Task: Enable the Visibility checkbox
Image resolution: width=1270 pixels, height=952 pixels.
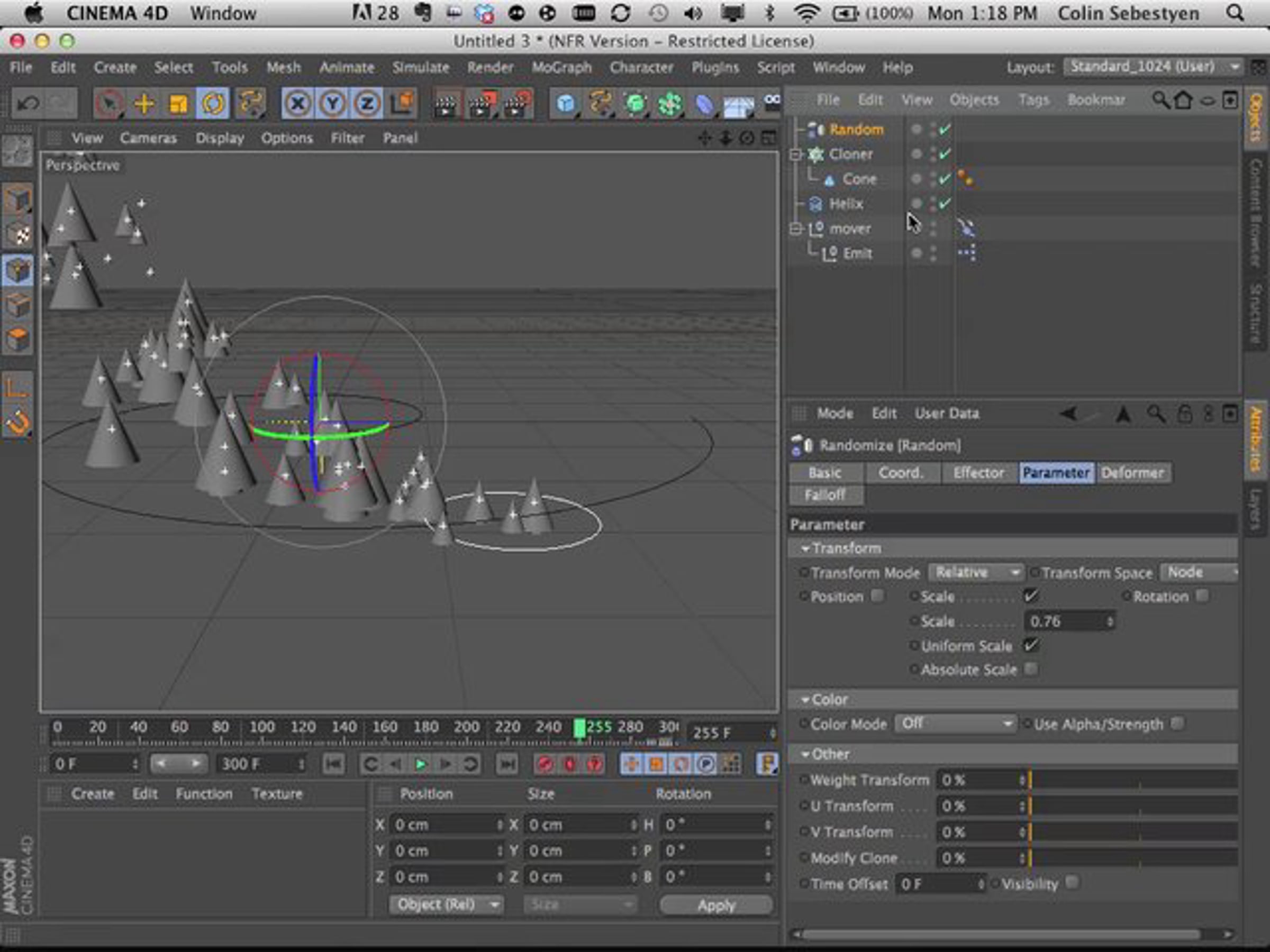Action: point(1072,883)
